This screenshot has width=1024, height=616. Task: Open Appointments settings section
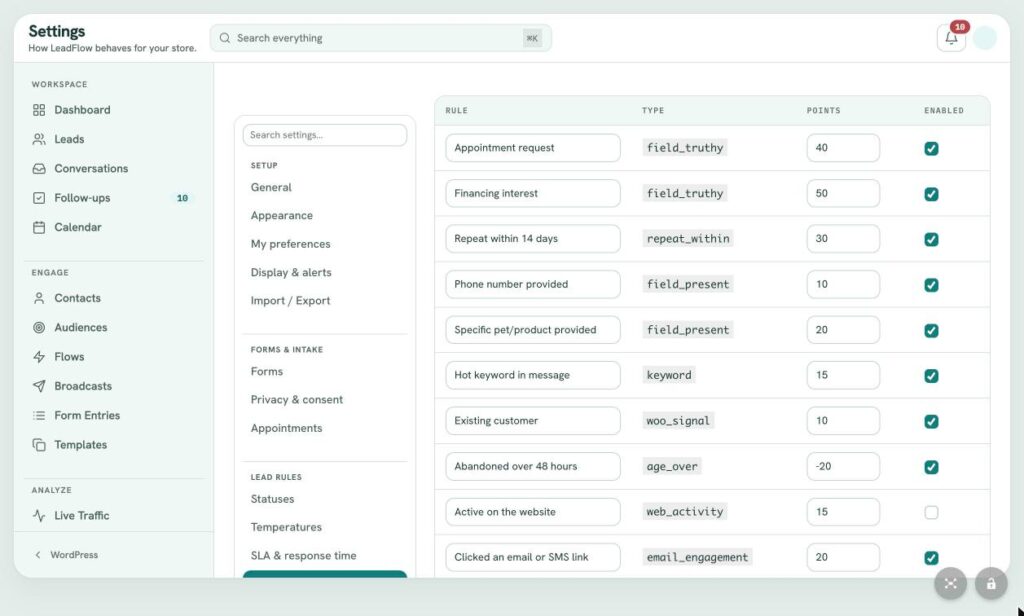287,428
